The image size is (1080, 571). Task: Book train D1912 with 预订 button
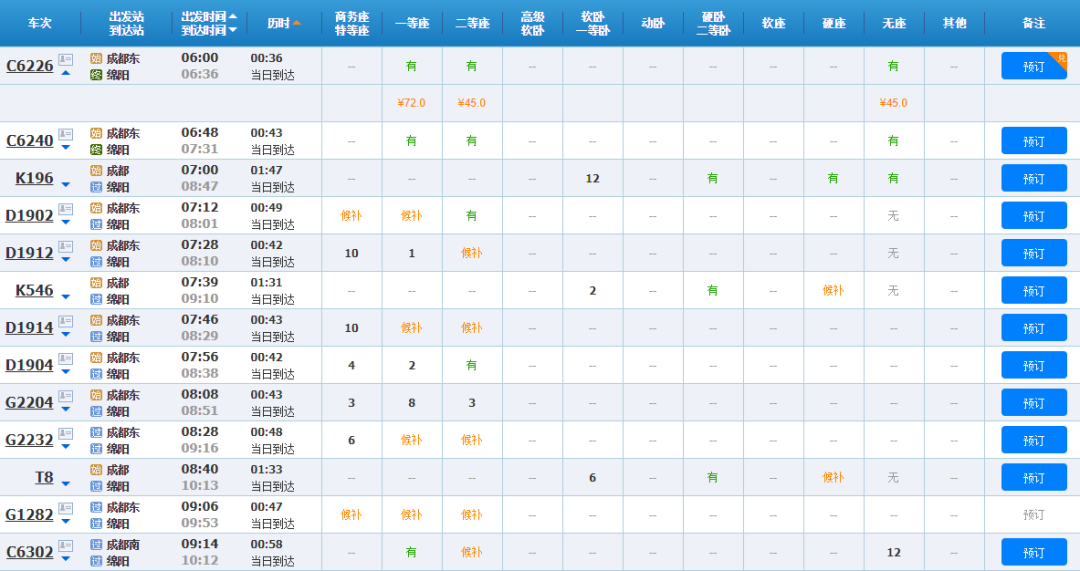tap(1034, 253)
